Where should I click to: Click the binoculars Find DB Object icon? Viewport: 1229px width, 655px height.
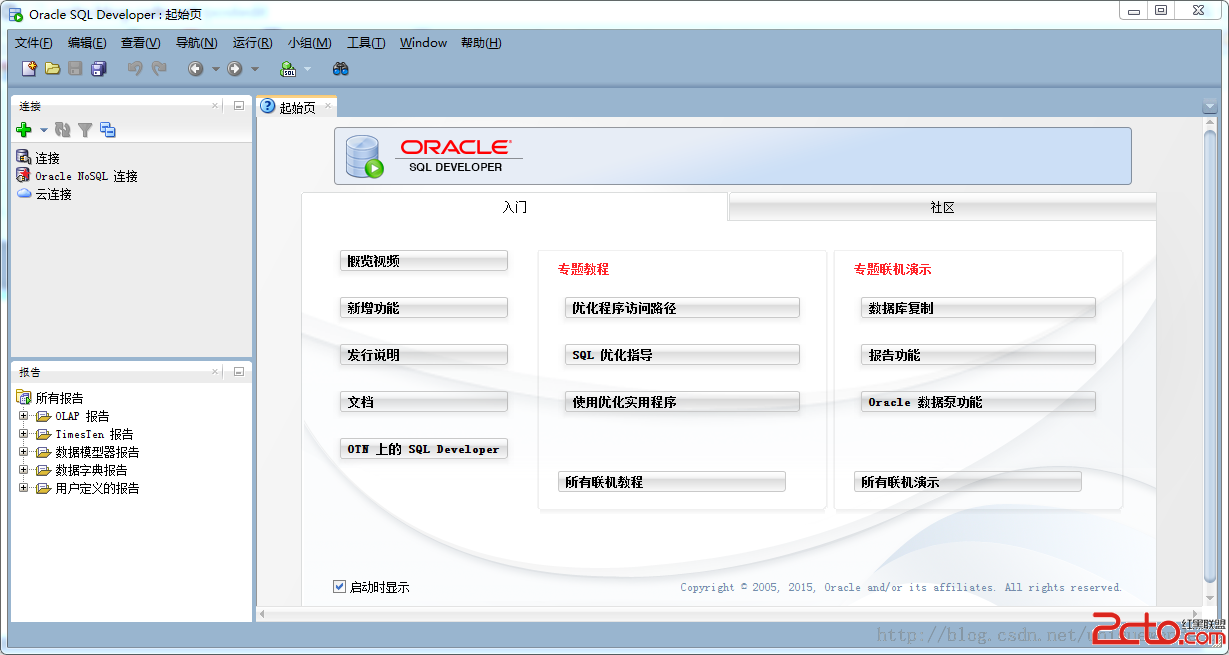[341, 69]
